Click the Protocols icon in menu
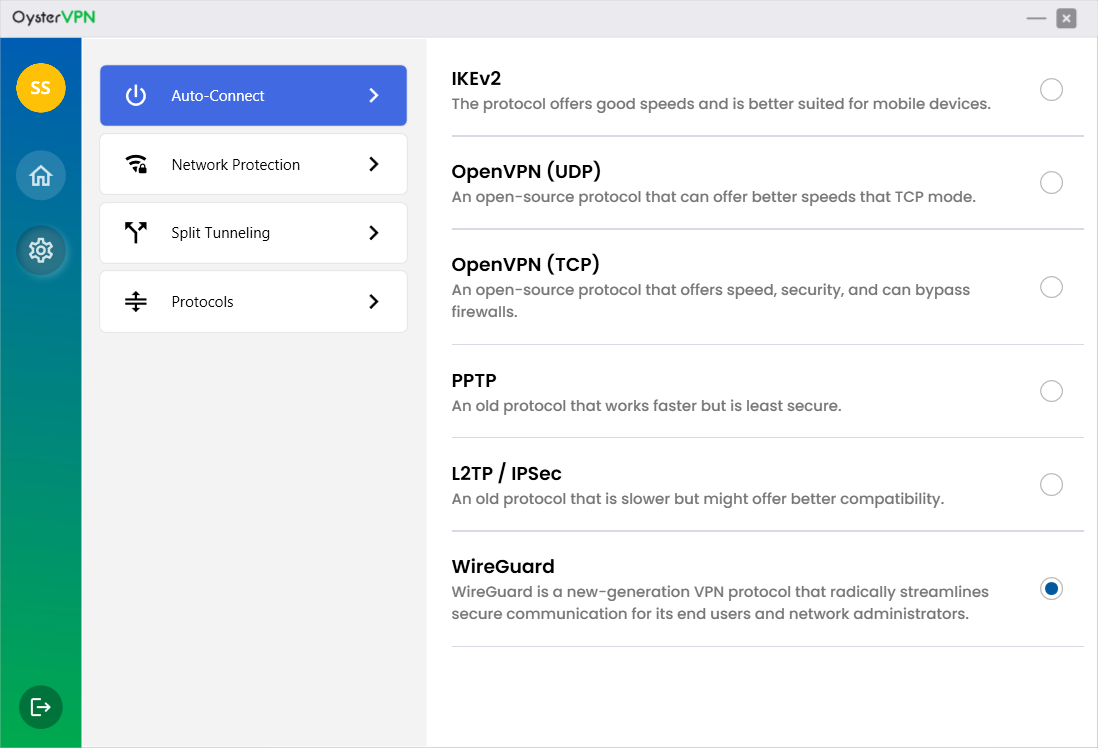This screenshot has height=748, width=1098. [136, 302]
